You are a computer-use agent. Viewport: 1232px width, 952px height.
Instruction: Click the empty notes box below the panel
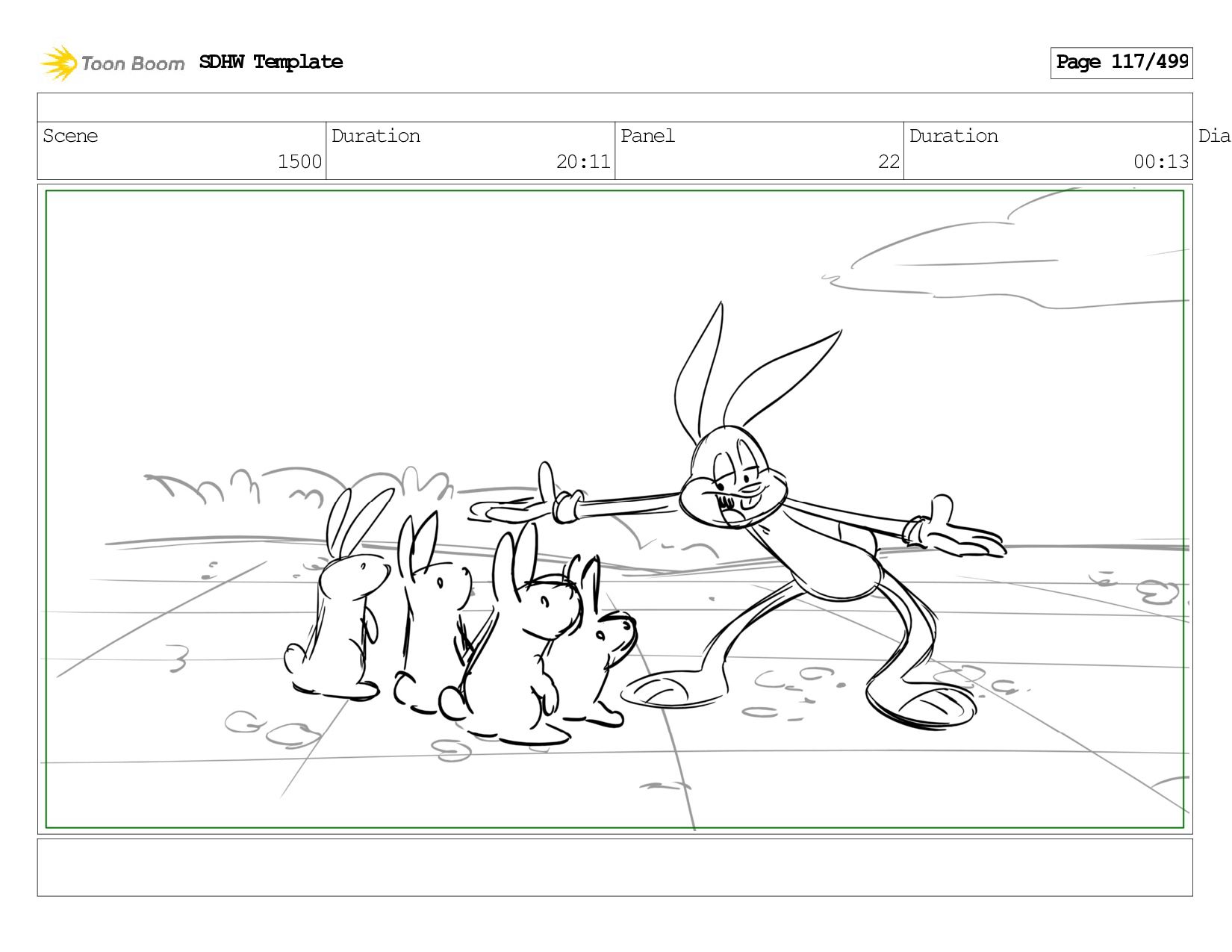point(615,868)
